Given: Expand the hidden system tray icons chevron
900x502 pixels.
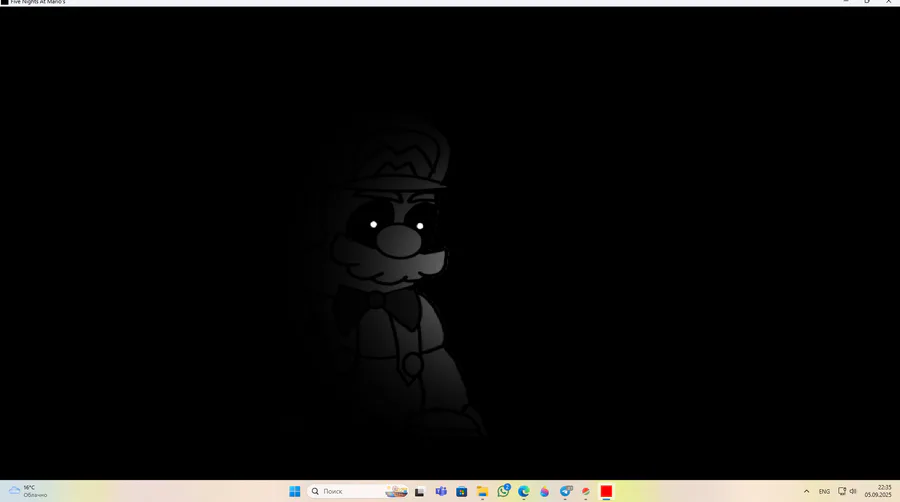Looking at the screenshot, I should [806, 491].
